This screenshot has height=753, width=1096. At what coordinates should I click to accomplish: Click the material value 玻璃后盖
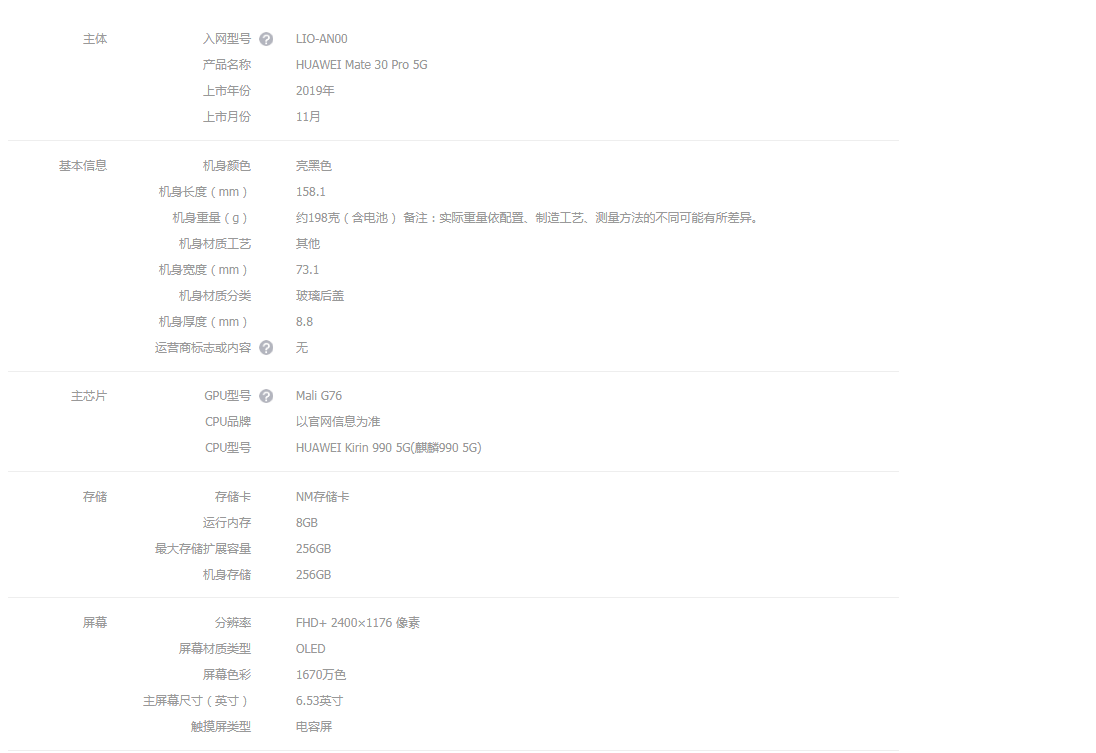pyautogui.click(x=320, y=296)
